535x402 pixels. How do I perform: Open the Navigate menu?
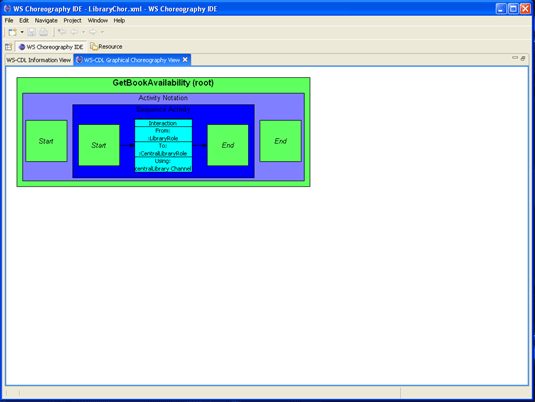[46, 20]
